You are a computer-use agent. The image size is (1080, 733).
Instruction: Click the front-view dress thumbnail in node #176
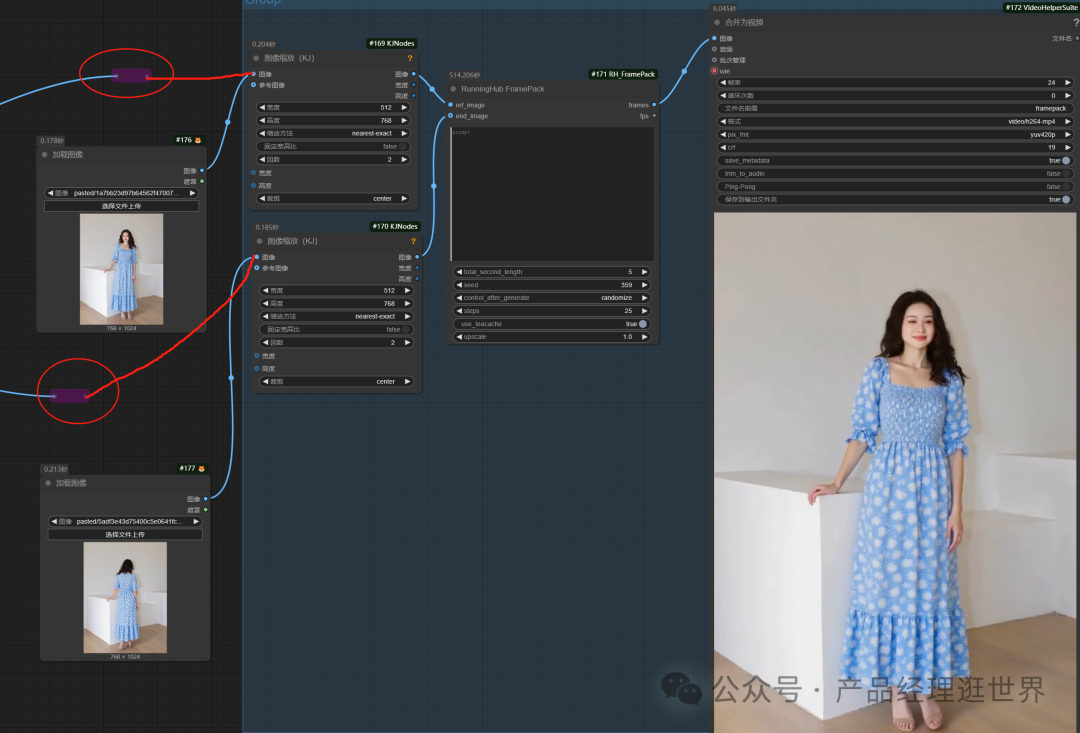click(x=121, y=269)
